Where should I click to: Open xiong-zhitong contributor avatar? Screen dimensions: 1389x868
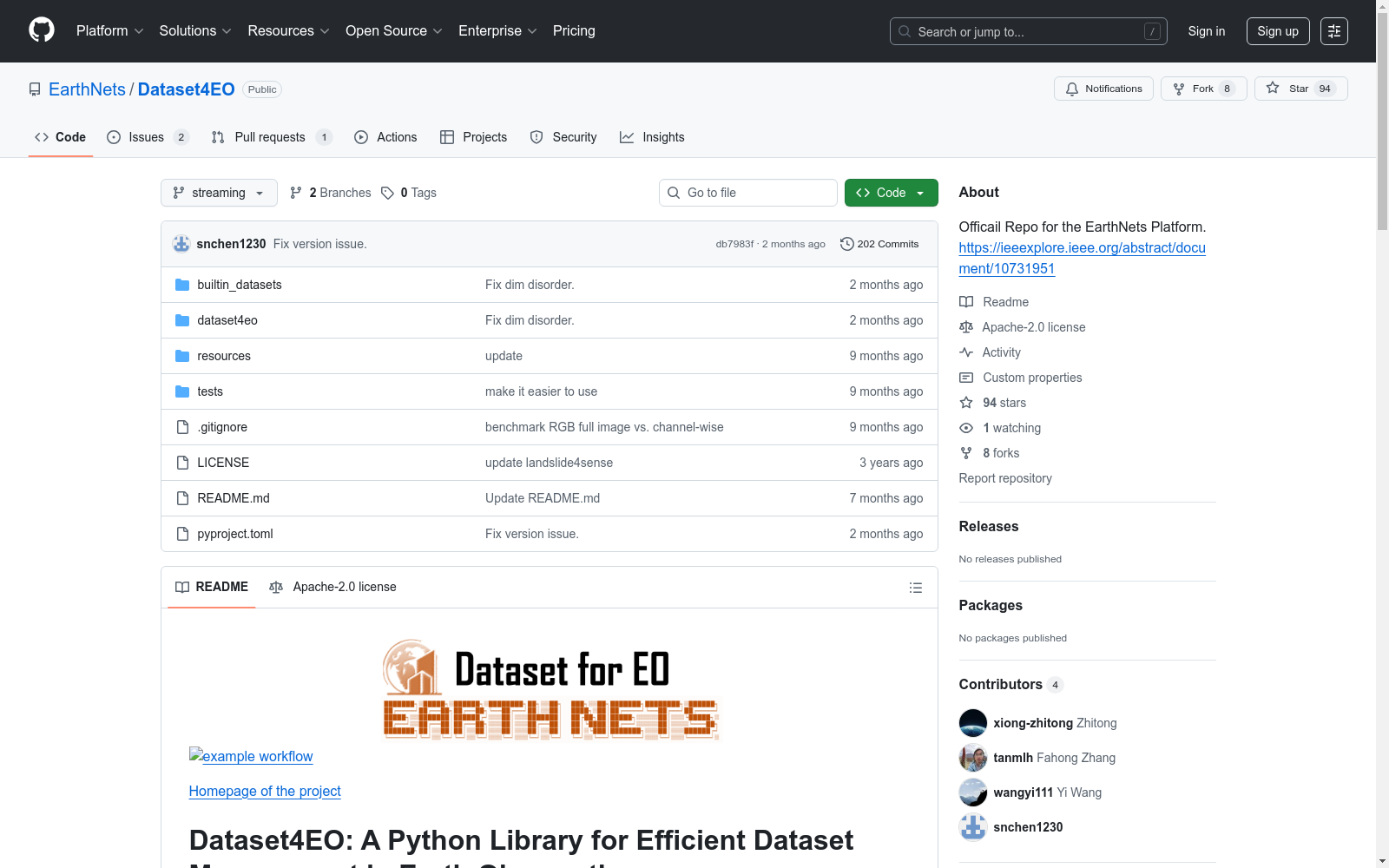click(x=973, y=723)
